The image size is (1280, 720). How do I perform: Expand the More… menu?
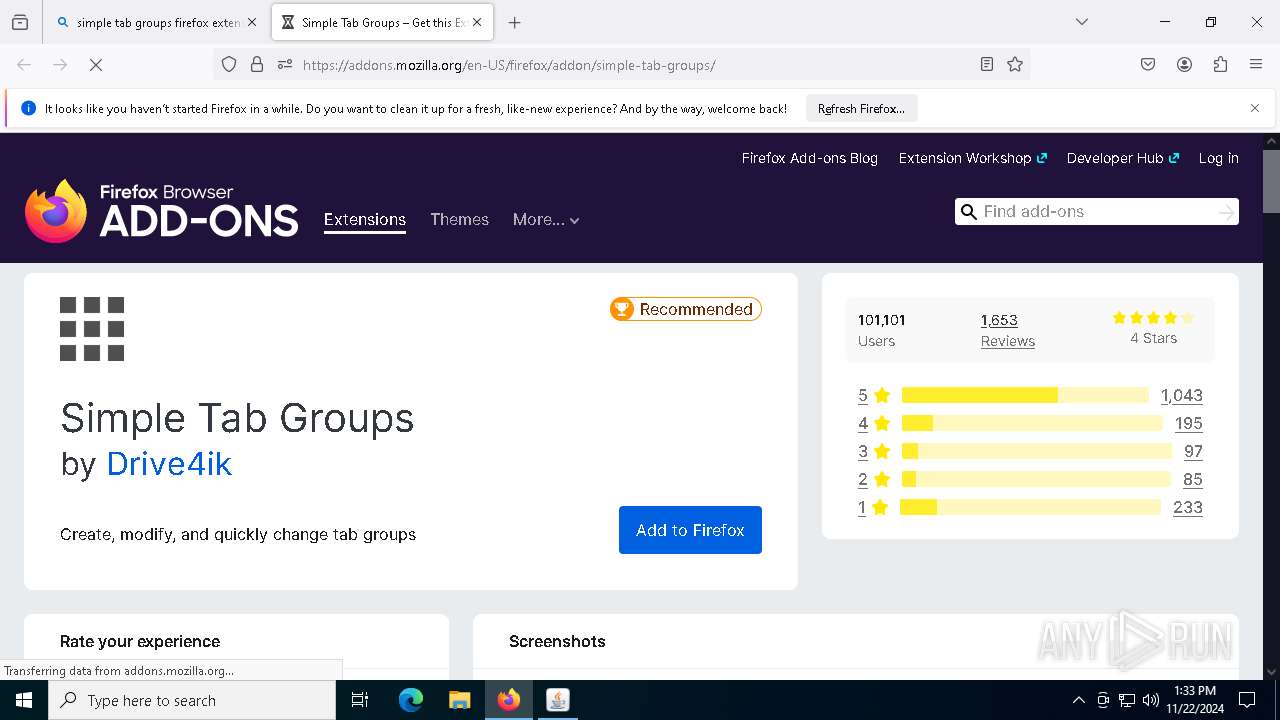point(546,220)
